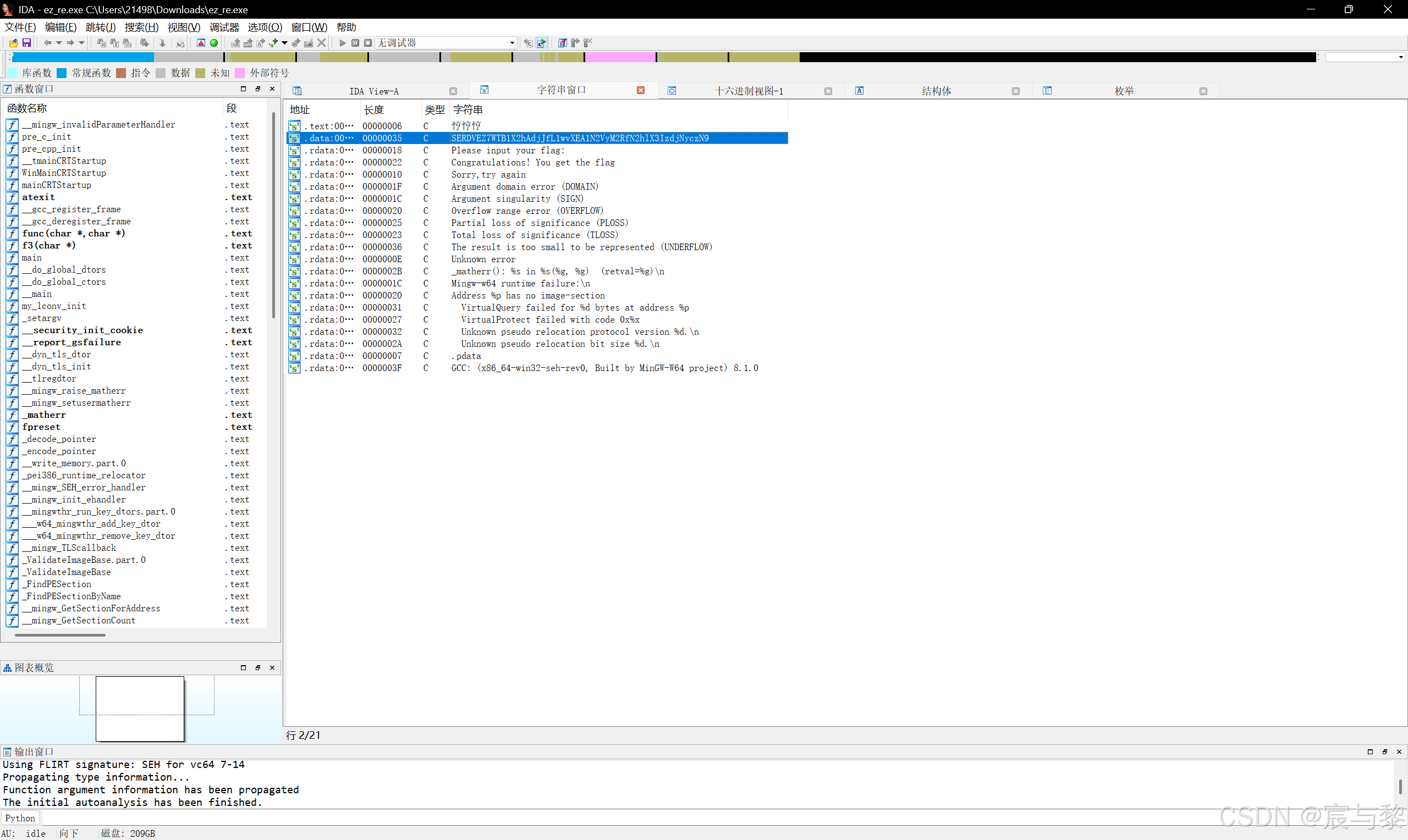Close the 字符串窗口 tab
The image size is (1408, 840).
point(641,91)
